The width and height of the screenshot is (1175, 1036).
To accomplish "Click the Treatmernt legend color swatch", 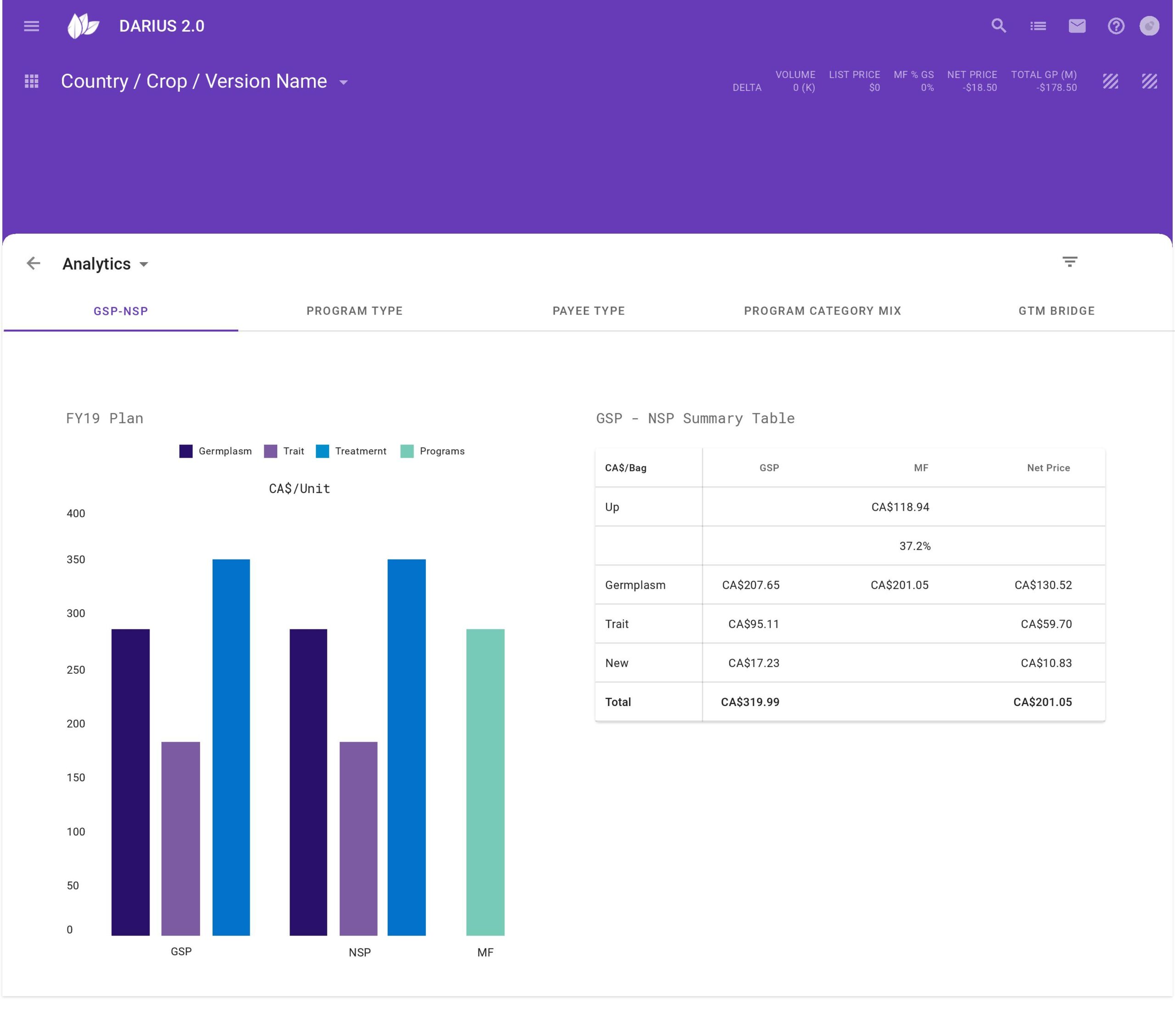I will pos(323,451).
